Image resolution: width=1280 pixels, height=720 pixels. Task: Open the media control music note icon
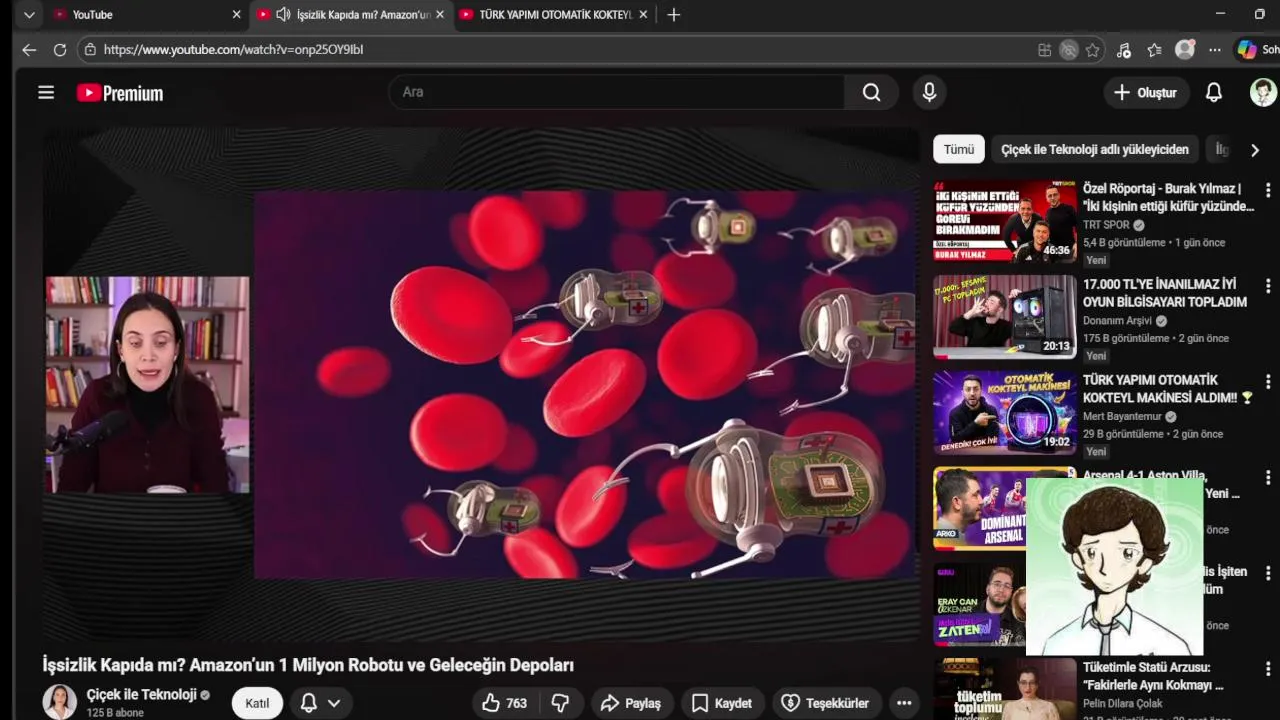coord(1123,49)
